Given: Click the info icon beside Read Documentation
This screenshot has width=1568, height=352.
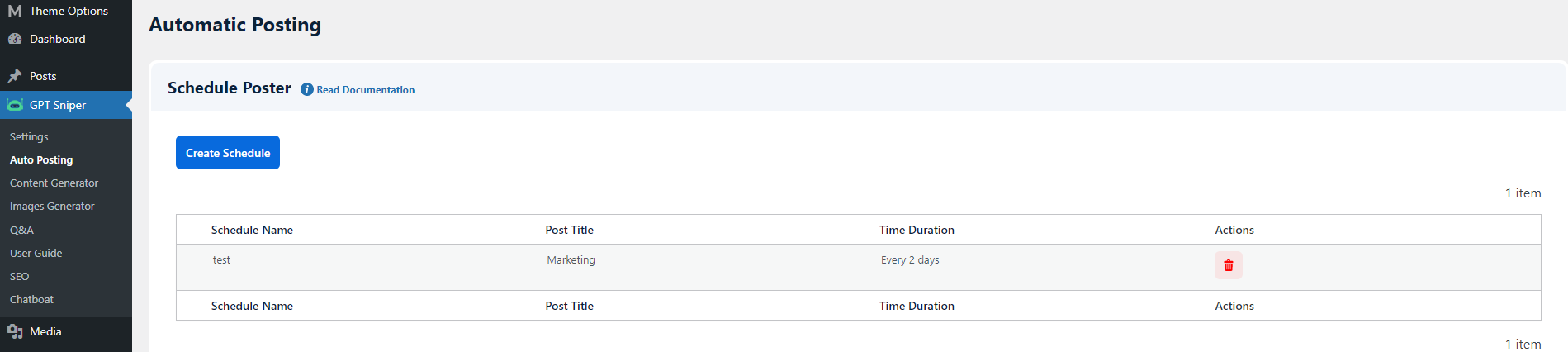Looking at the screenshot, I should [x=307, y=89].
